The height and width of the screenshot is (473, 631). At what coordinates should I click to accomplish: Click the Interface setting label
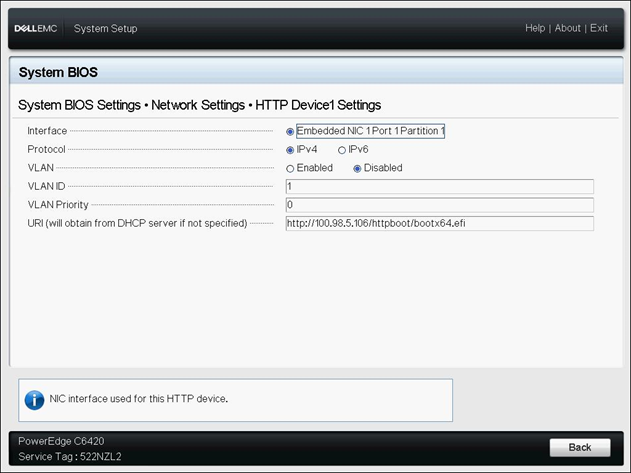click(47, 131)
